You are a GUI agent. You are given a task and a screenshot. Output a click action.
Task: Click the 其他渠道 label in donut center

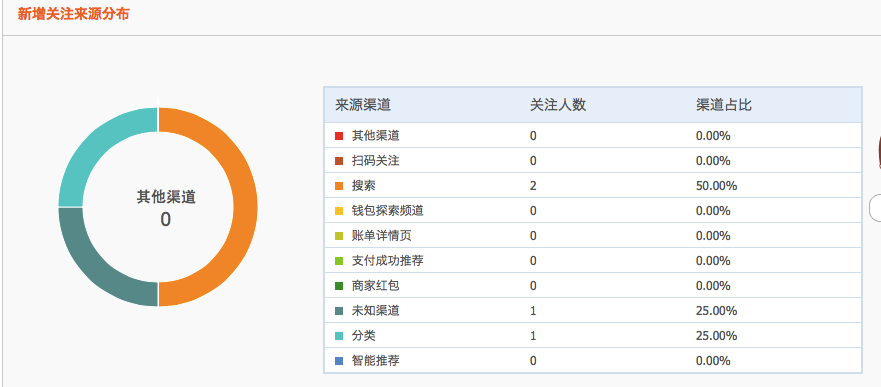click(x=166, y=197)
